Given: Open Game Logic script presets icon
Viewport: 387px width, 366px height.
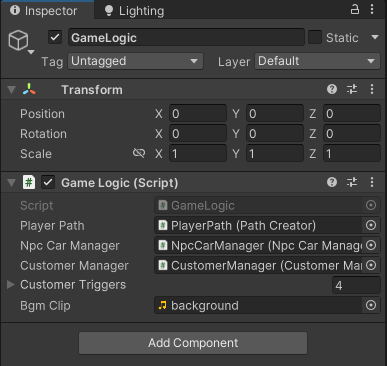Looking at the screenshot, I should click(x=352, y=182).
